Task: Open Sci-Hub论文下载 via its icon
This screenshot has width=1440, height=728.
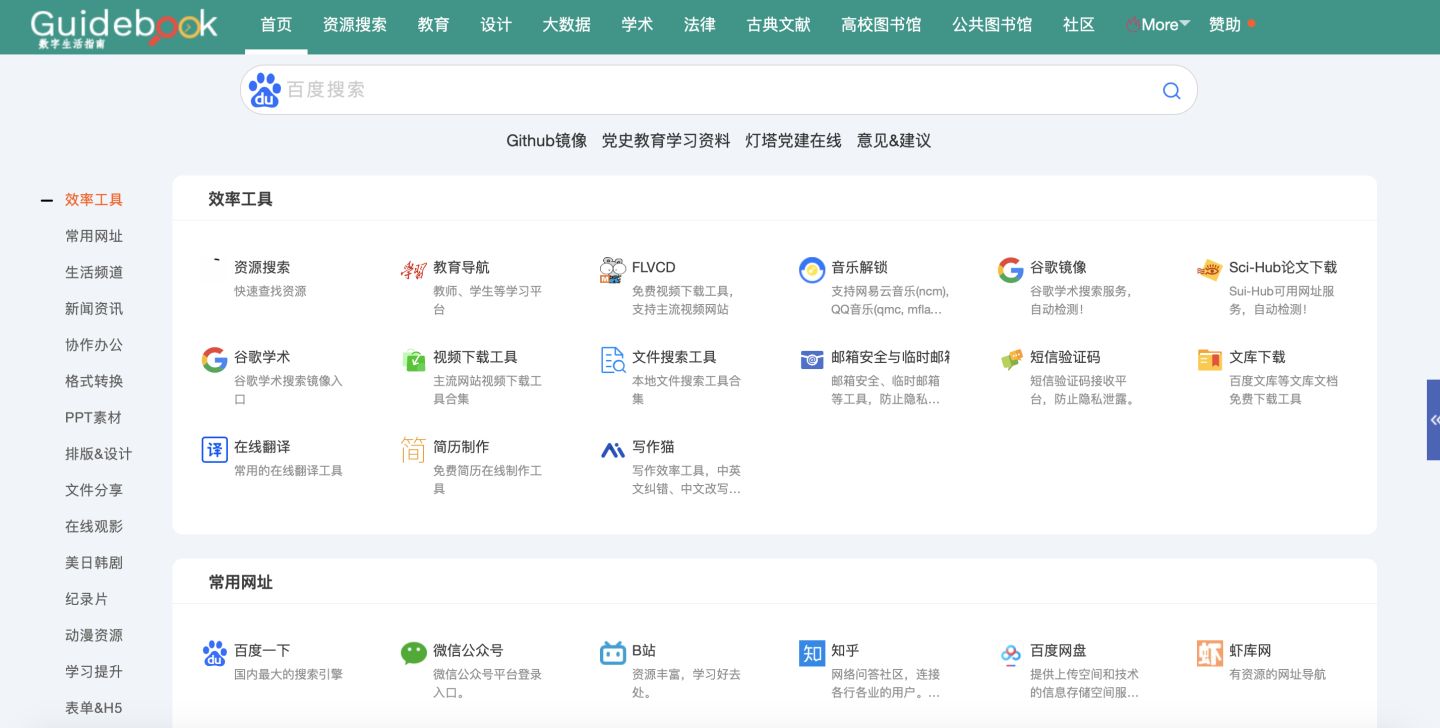Action: point(1209,269)
